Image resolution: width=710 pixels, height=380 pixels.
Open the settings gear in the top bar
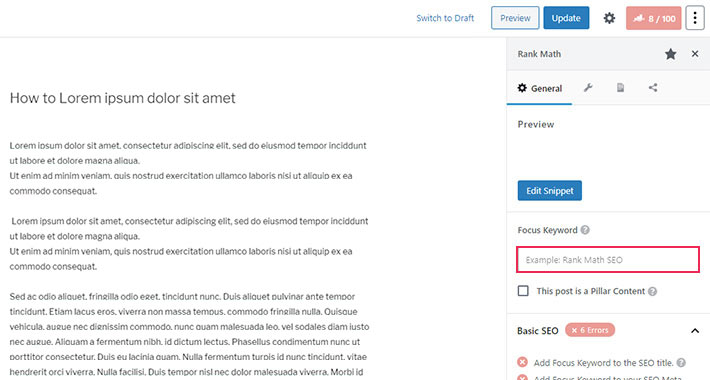click(x=609, y=18)
